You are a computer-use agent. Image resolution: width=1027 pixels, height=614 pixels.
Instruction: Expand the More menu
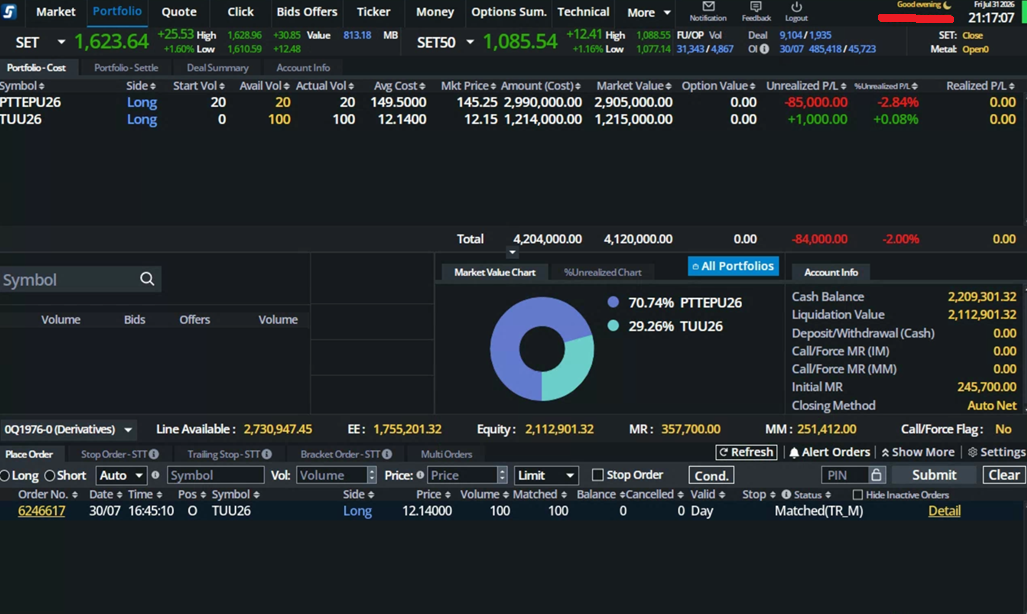coord(648,12)
